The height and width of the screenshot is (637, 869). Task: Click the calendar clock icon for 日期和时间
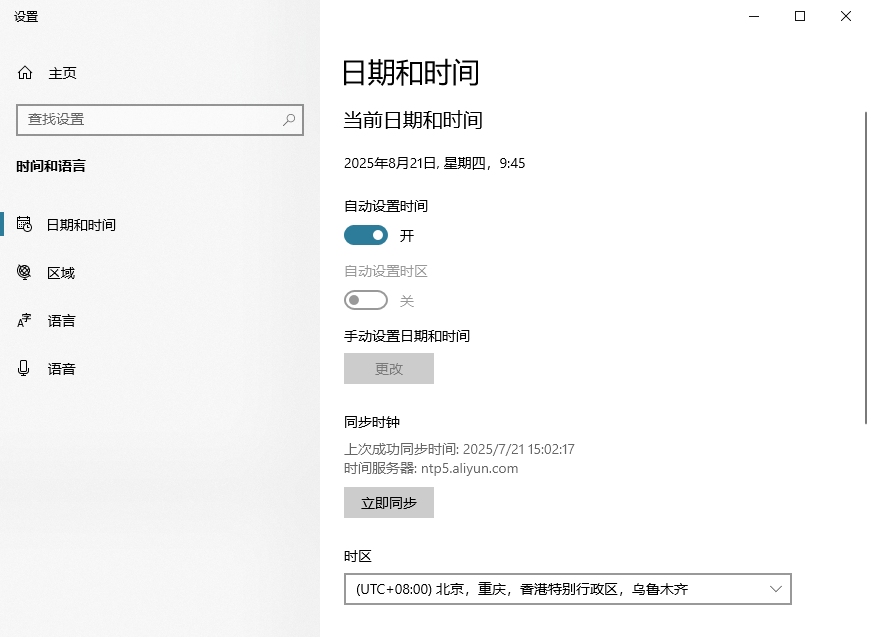coord(24,224)
